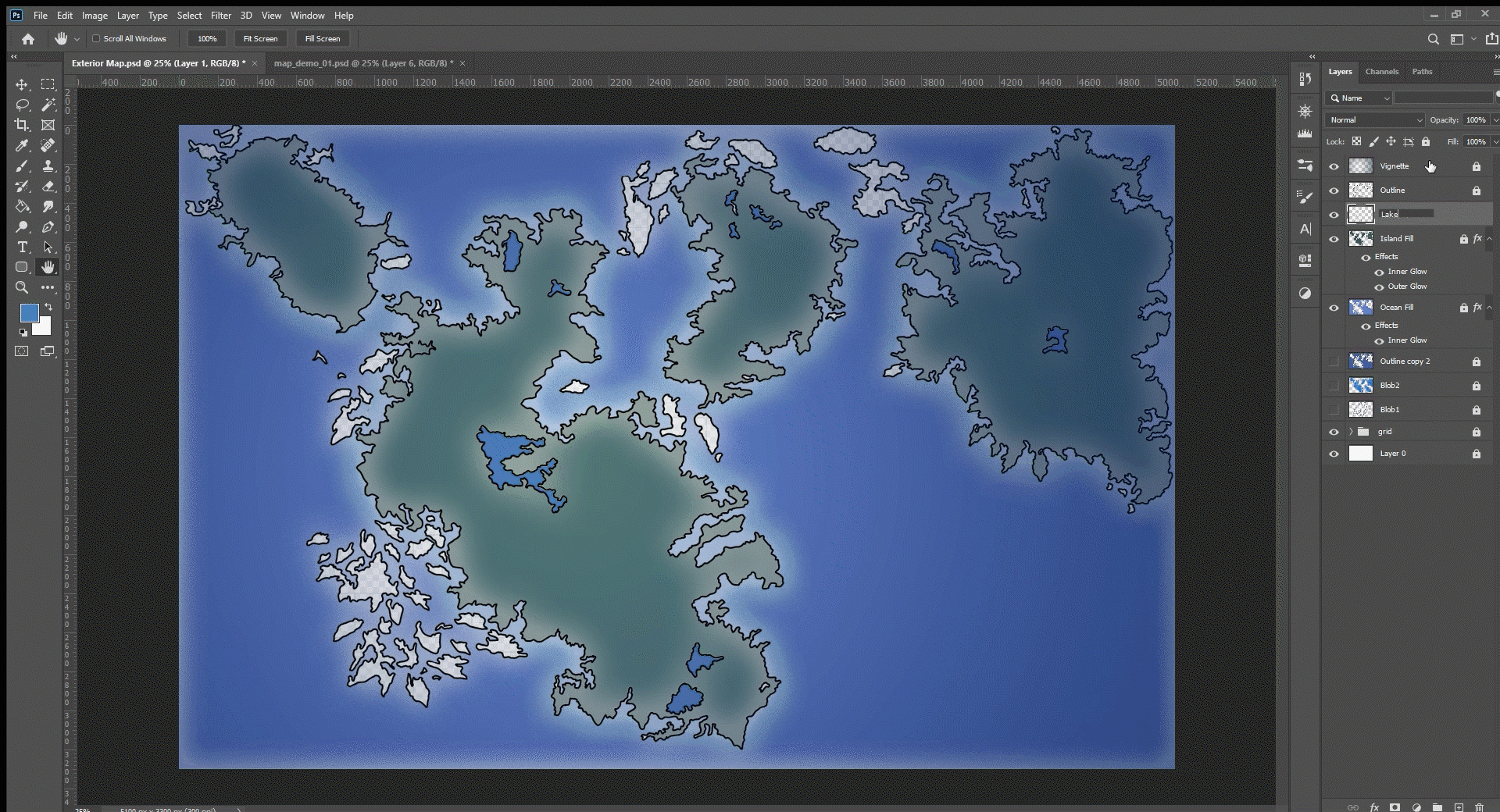
Task: Pick the Eyedropper tool
Action: pos(21,145)
